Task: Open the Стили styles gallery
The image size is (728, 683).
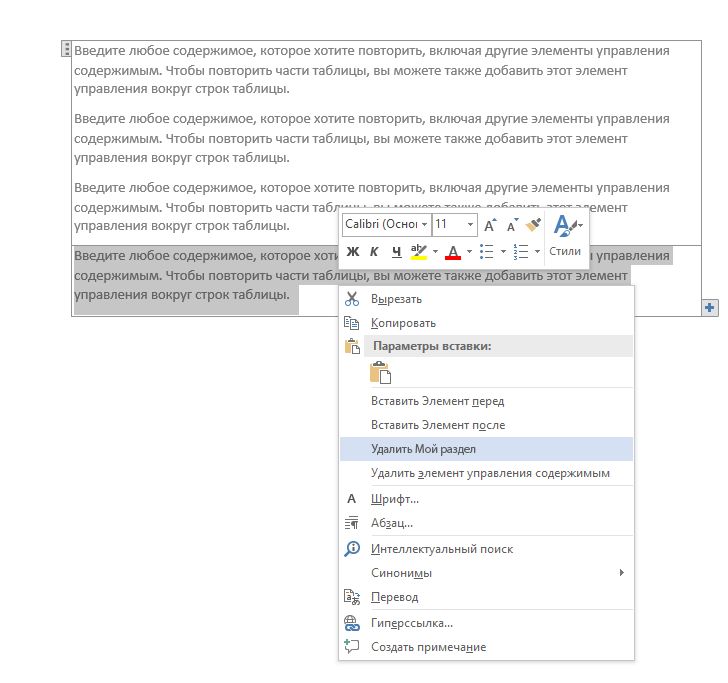Action: [x=566, y=237]
